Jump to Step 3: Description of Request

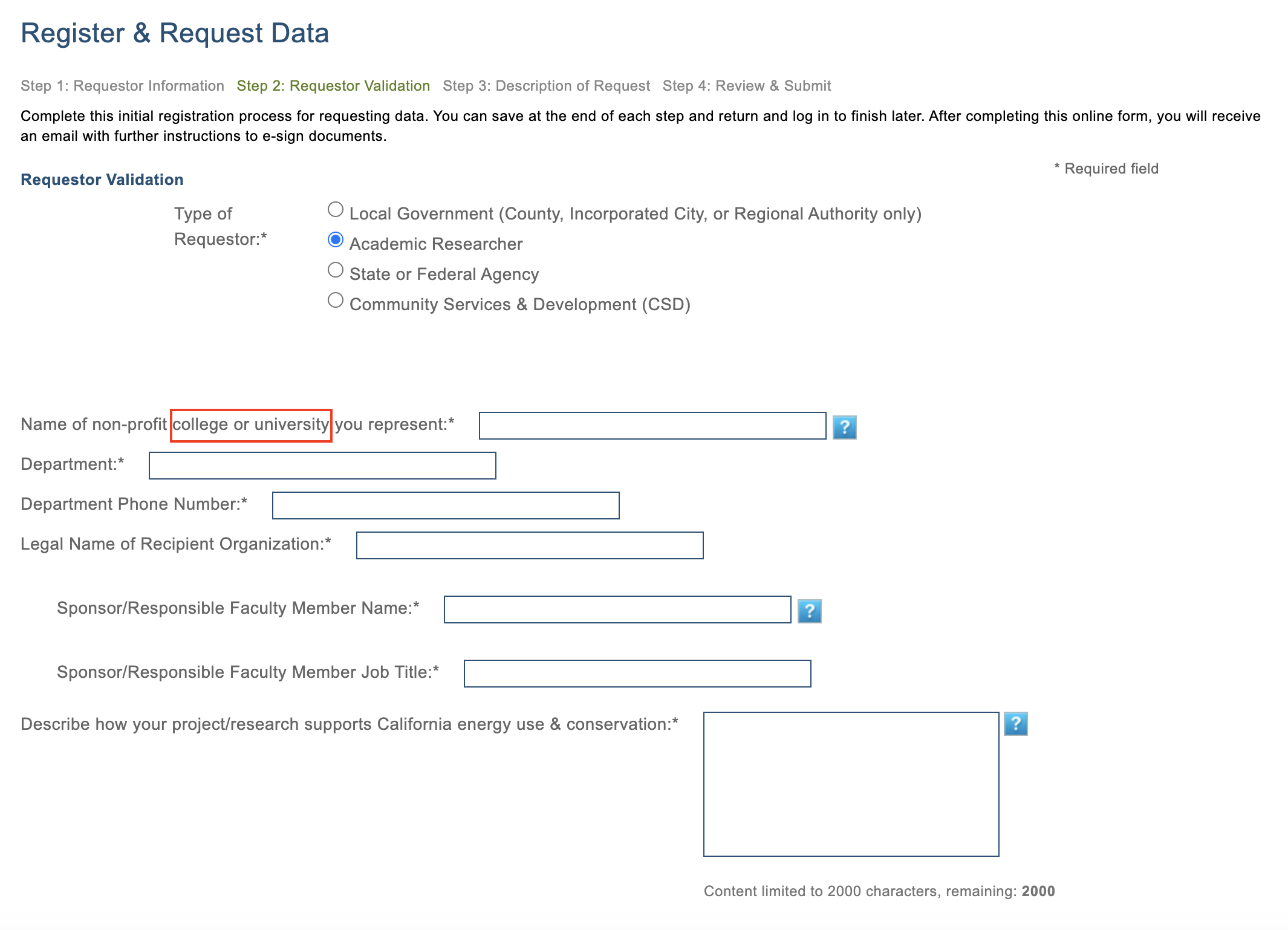(546, 86)
